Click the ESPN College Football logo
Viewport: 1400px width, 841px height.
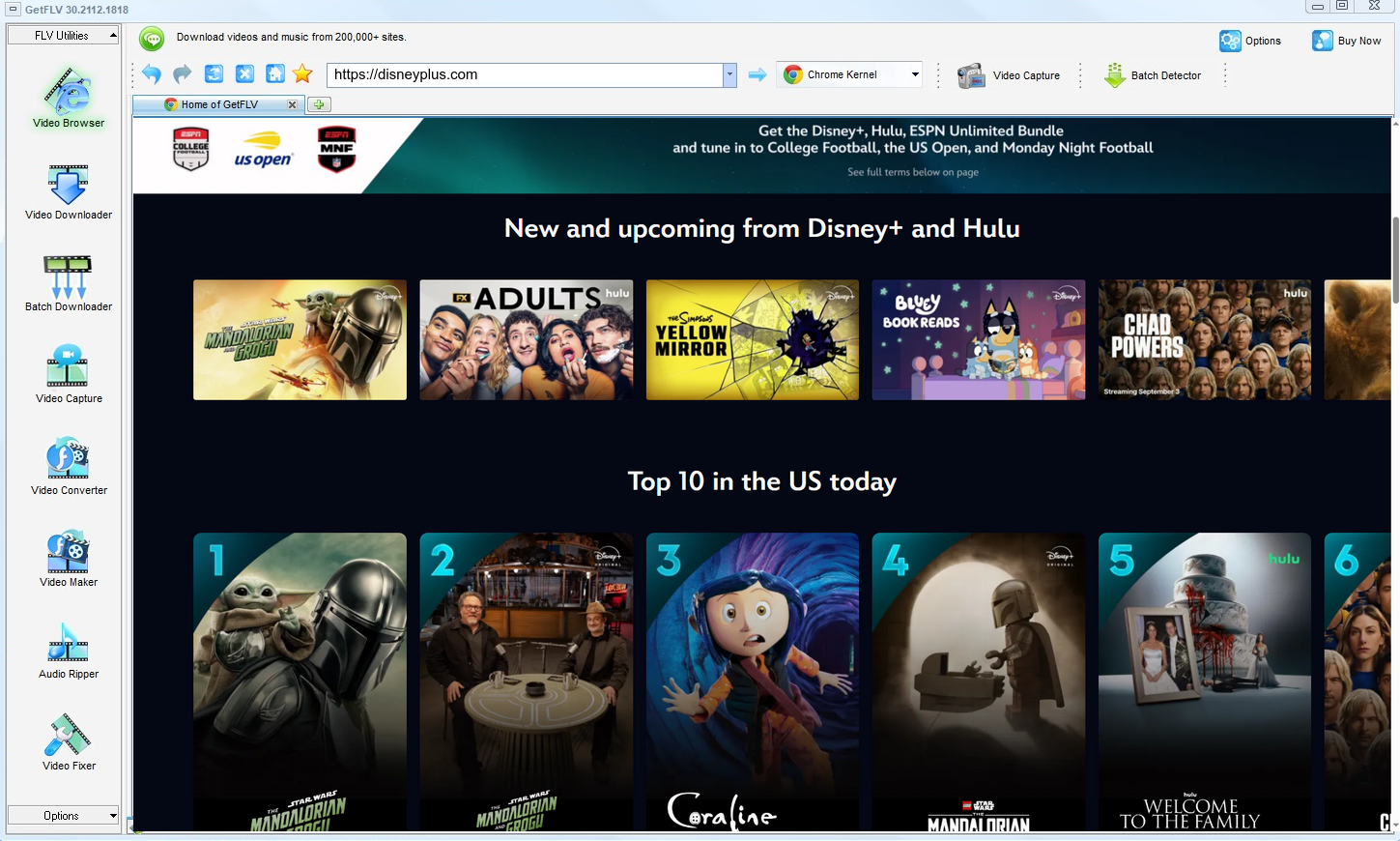point(190,149)
